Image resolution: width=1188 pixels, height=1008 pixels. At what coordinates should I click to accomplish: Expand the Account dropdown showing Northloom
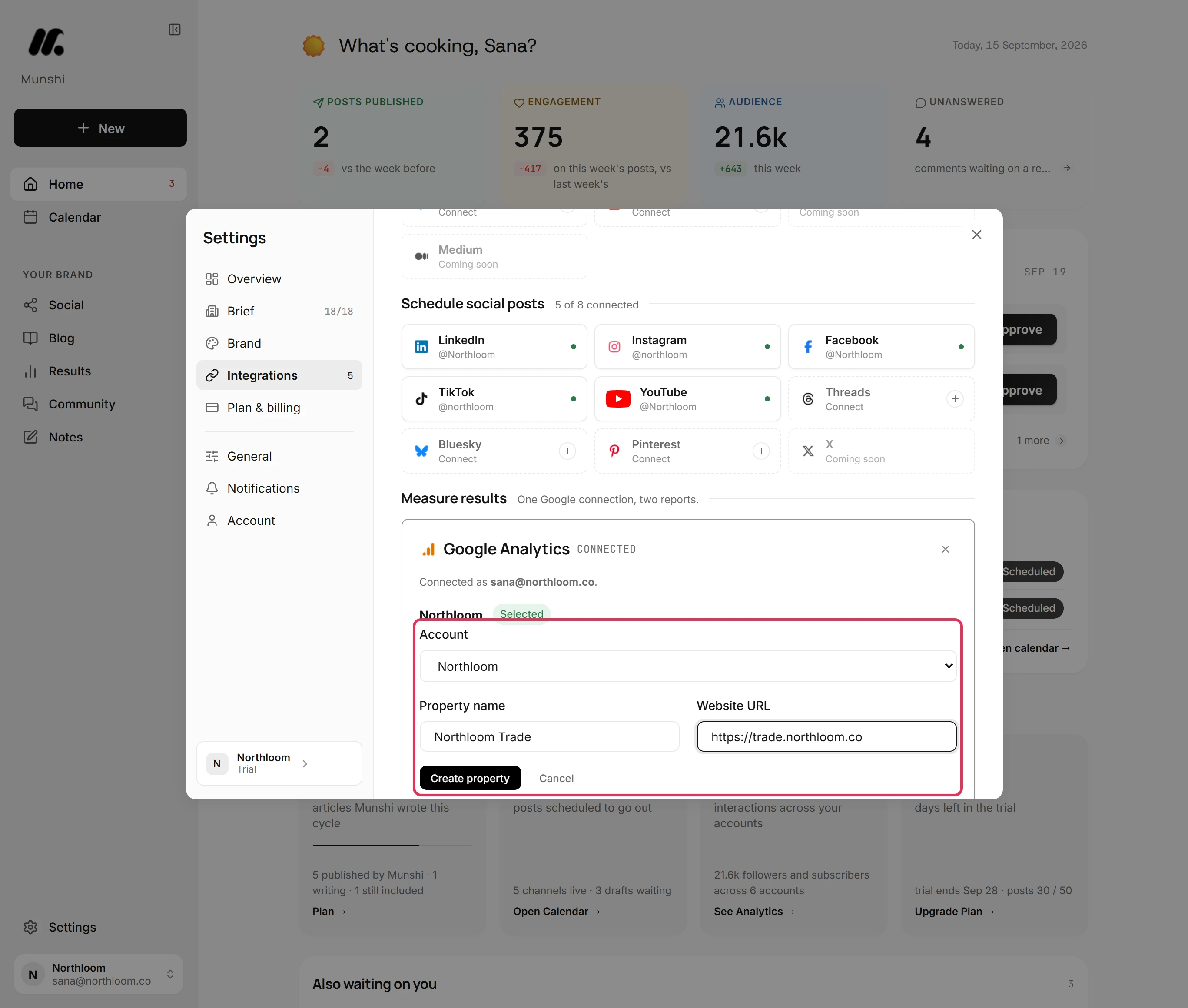point(687,666)
